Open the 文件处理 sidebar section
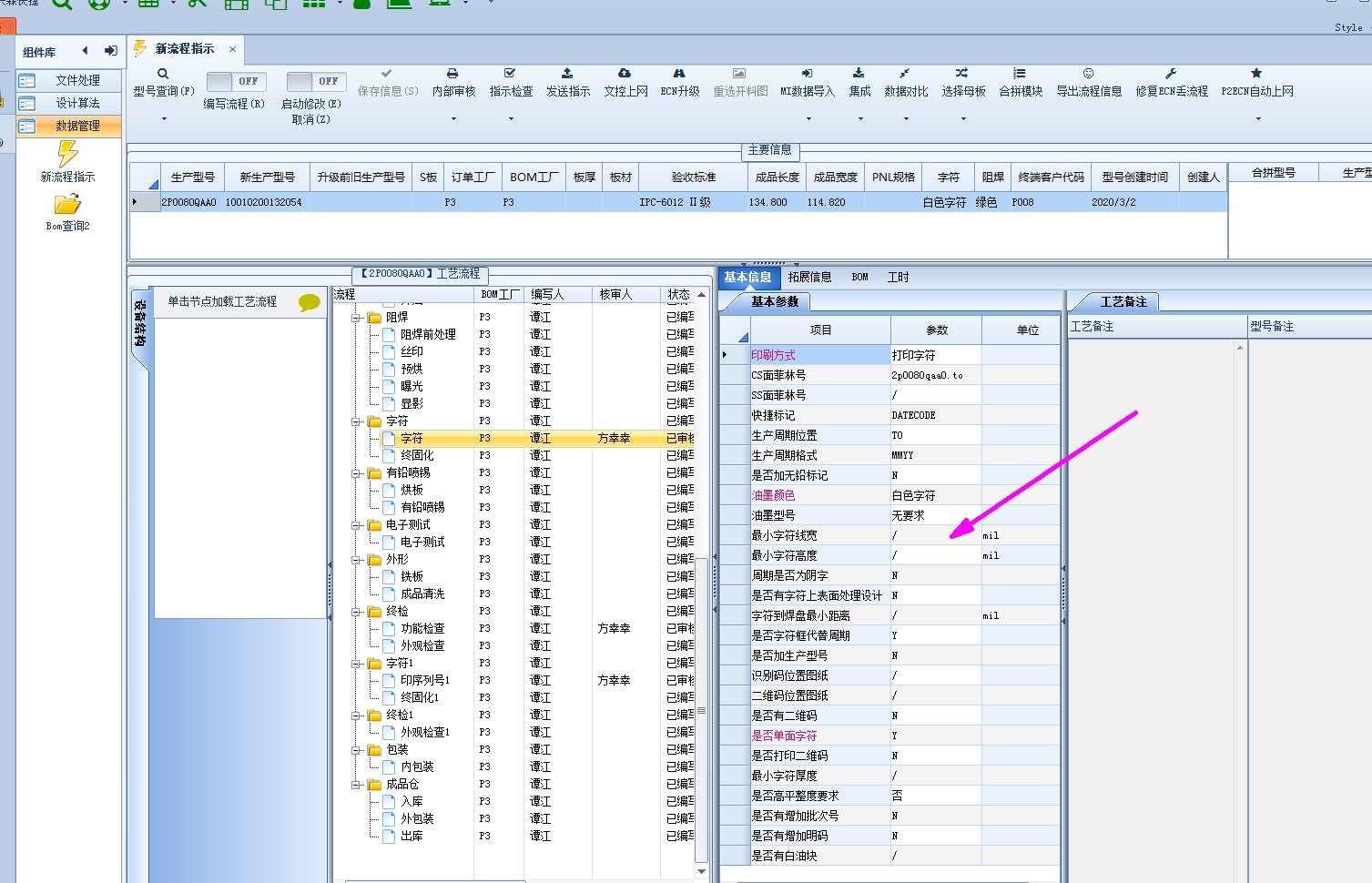Viewport: 1372px width, 883px height. pos(69,81)
